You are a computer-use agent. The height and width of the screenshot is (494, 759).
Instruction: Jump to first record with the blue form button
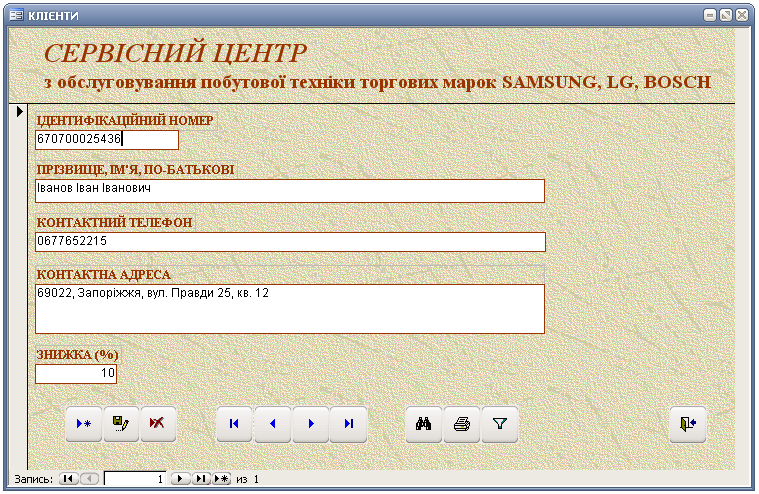tap(234, 424)
